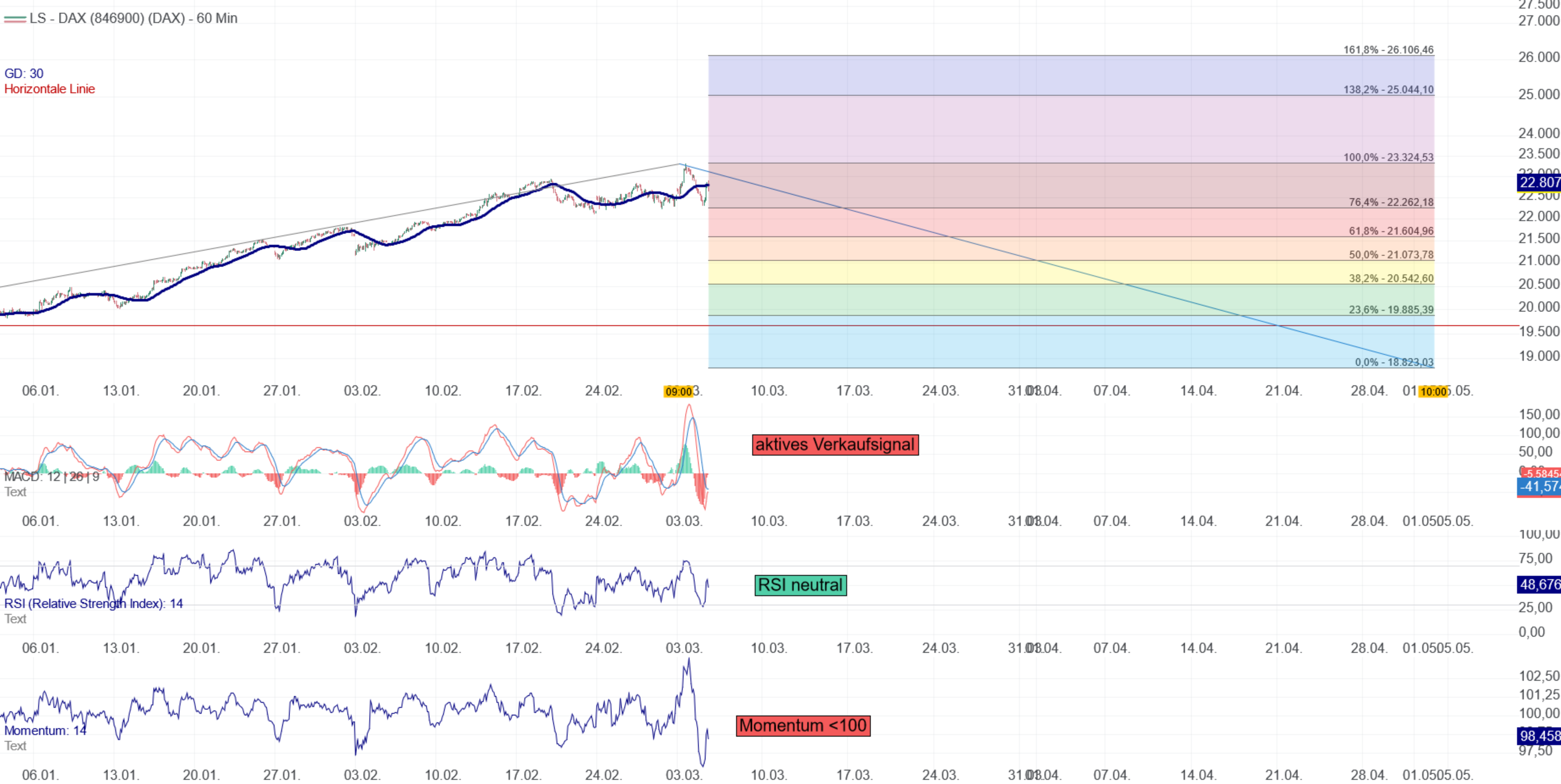
Task: Click the 03.02. date on the RSI axis
Action: click(363, 648)
